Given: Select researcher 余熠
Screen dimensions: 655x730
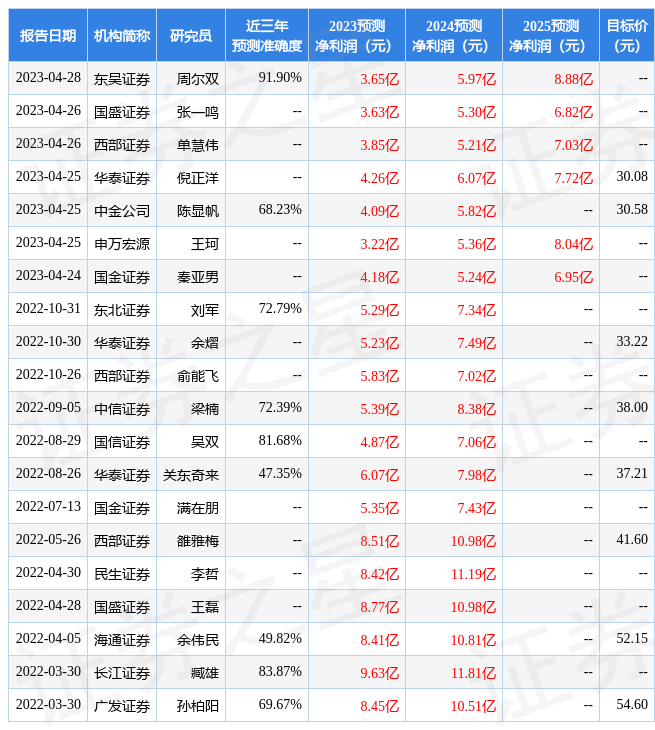Looking at the screenshot, I should pyautogui.click(x=205, y=343).
